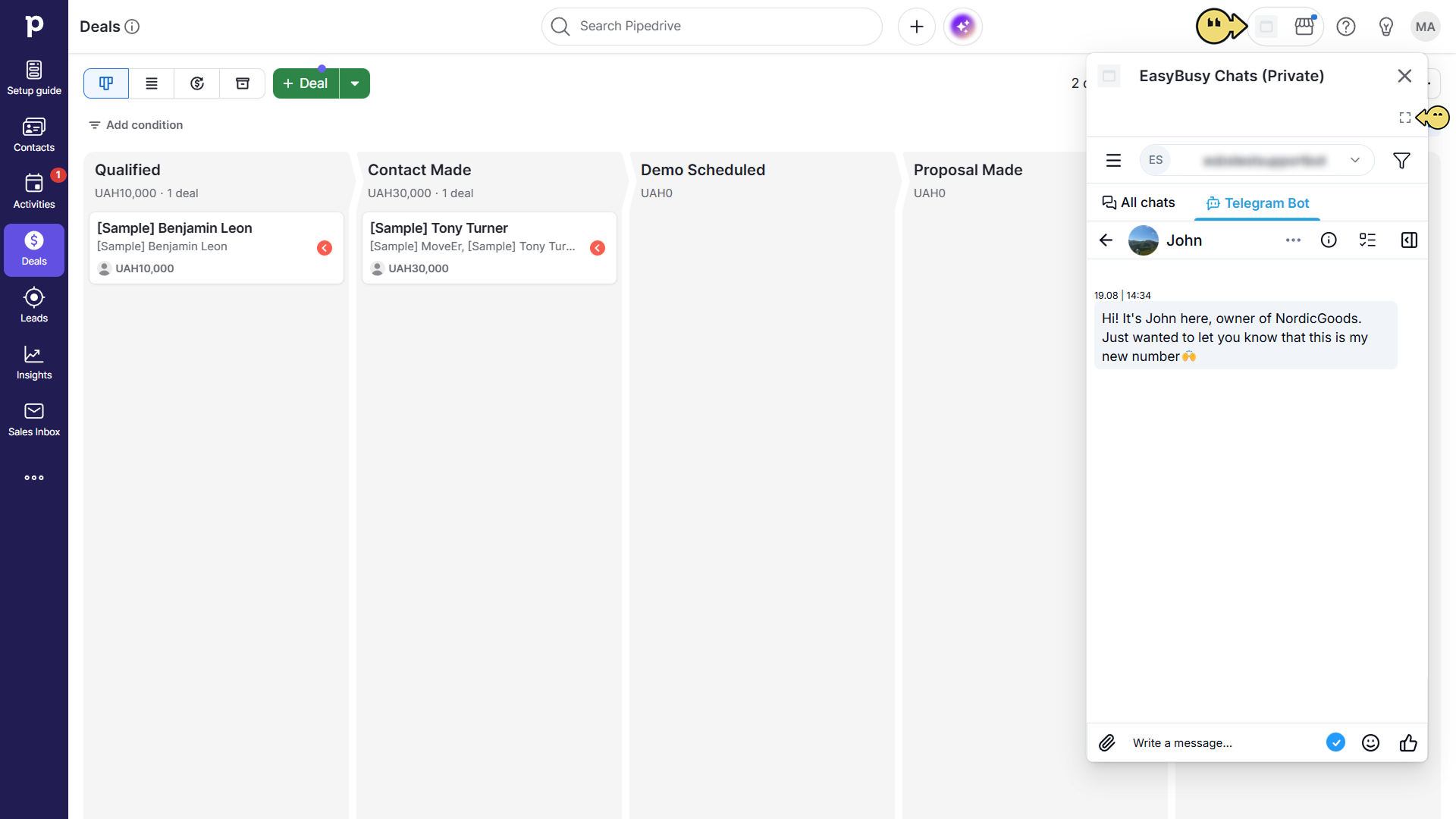Click the Pipedrive logo
The height and width of the screenshot is (819, 1456).
pyautogui.click(x=34, y=26)
